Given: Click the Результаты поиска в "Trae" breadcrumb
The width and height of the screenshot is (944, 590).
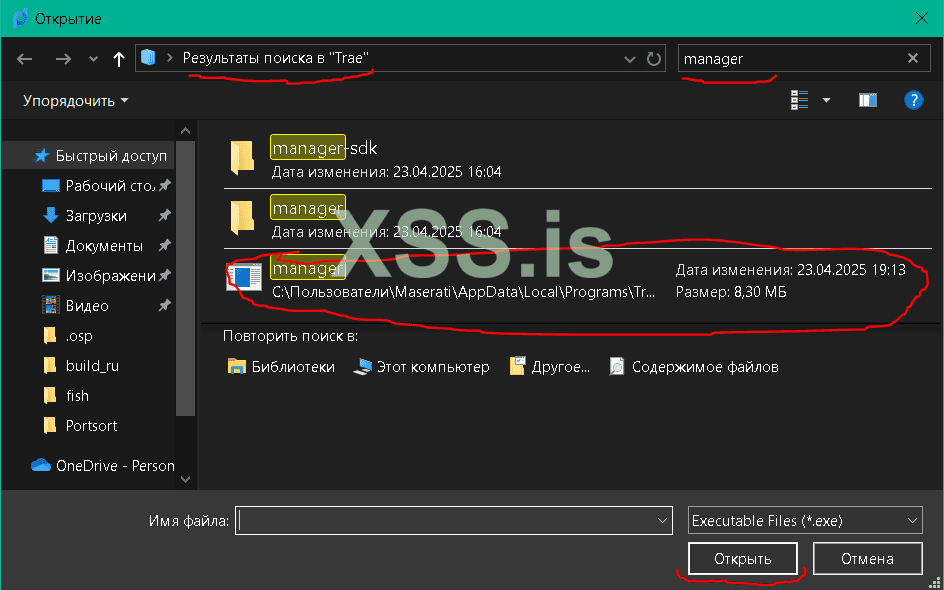Looking at the screenshot, I should click(276, 58).
